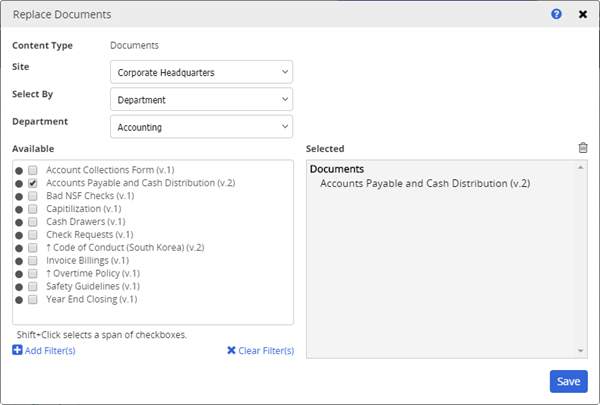Open the Department dropdown showing Accounting
This screenshot has height=405, width=600.
[201, 127]
